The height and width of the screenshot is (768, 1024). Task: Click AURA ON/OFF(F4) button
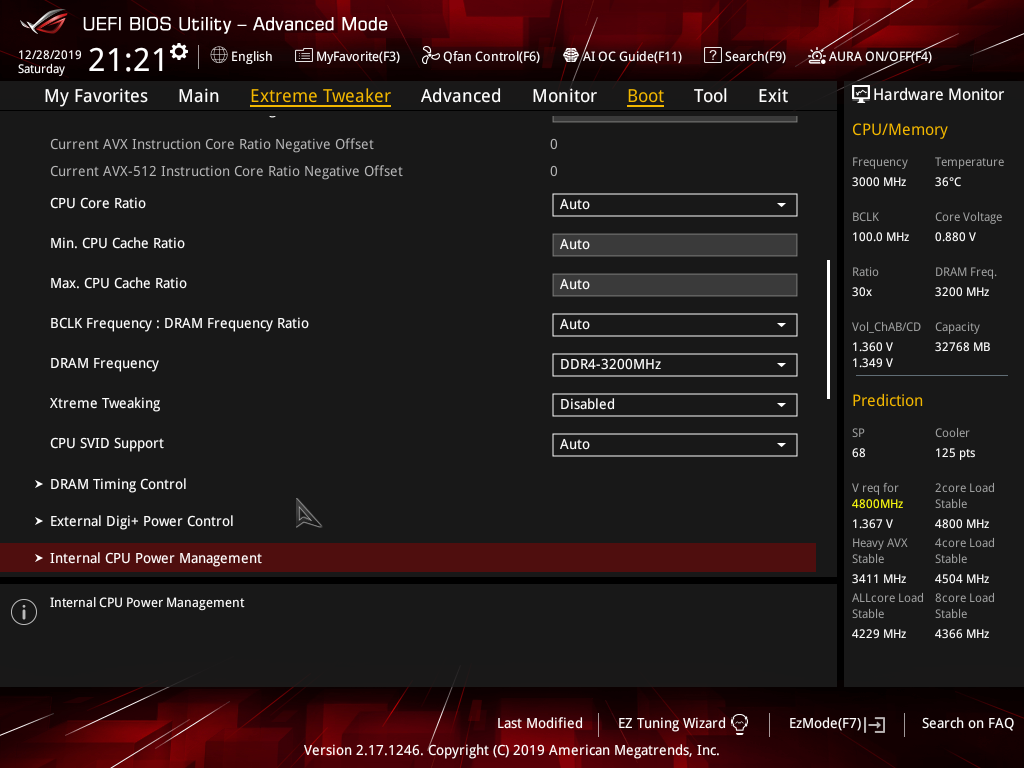870,56
